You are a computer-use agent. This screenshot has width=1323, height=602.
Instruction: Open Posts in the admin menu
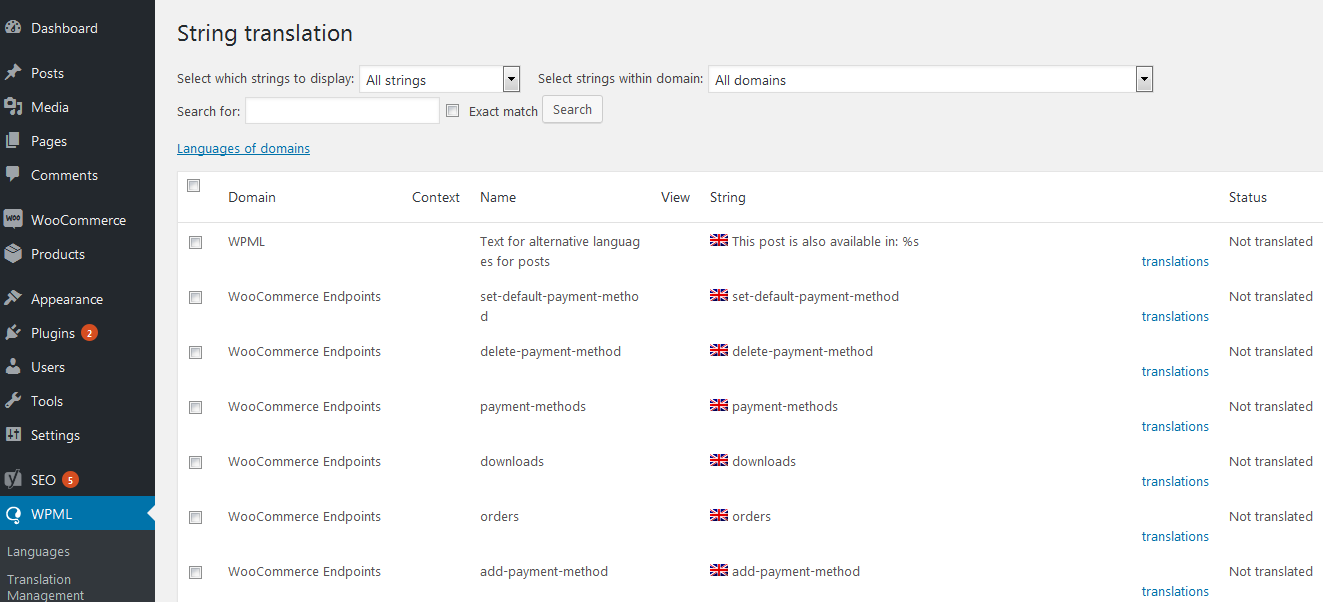[47, 73]
